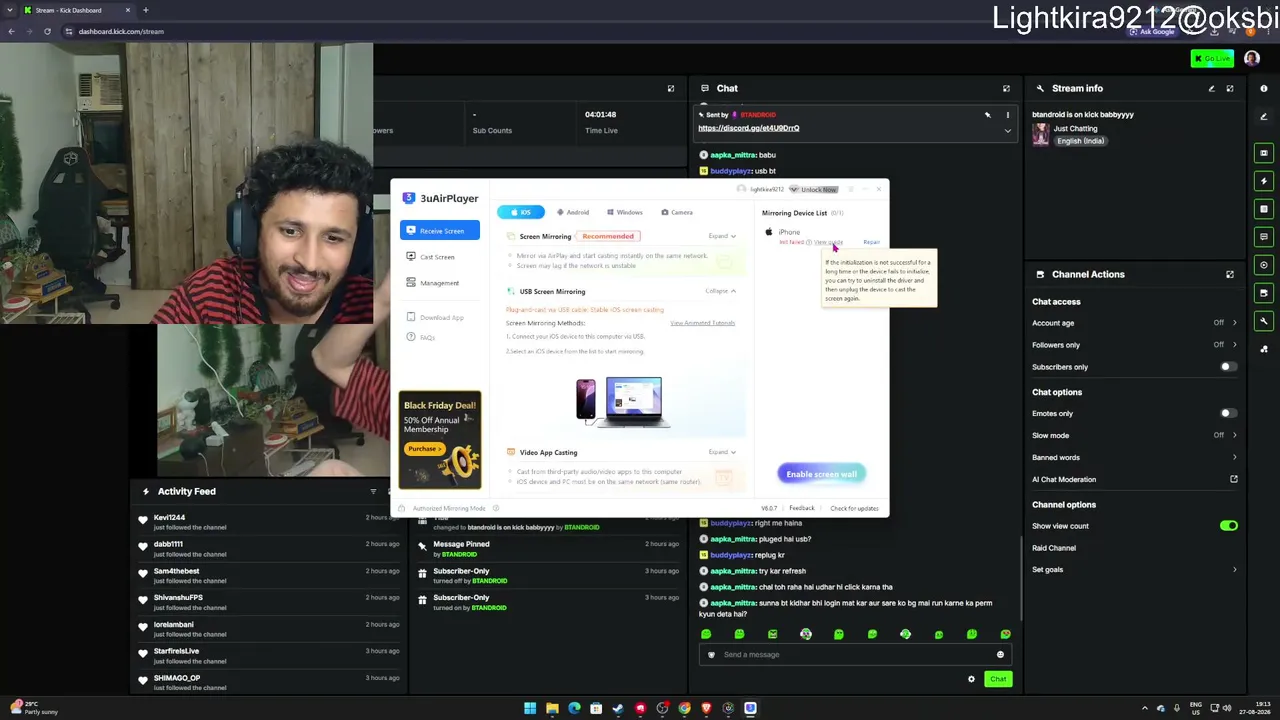Image resolution: width=1280 pixels, height=720 pixels.
Task: Switch to the iOS tab
Action: point(521,212)
